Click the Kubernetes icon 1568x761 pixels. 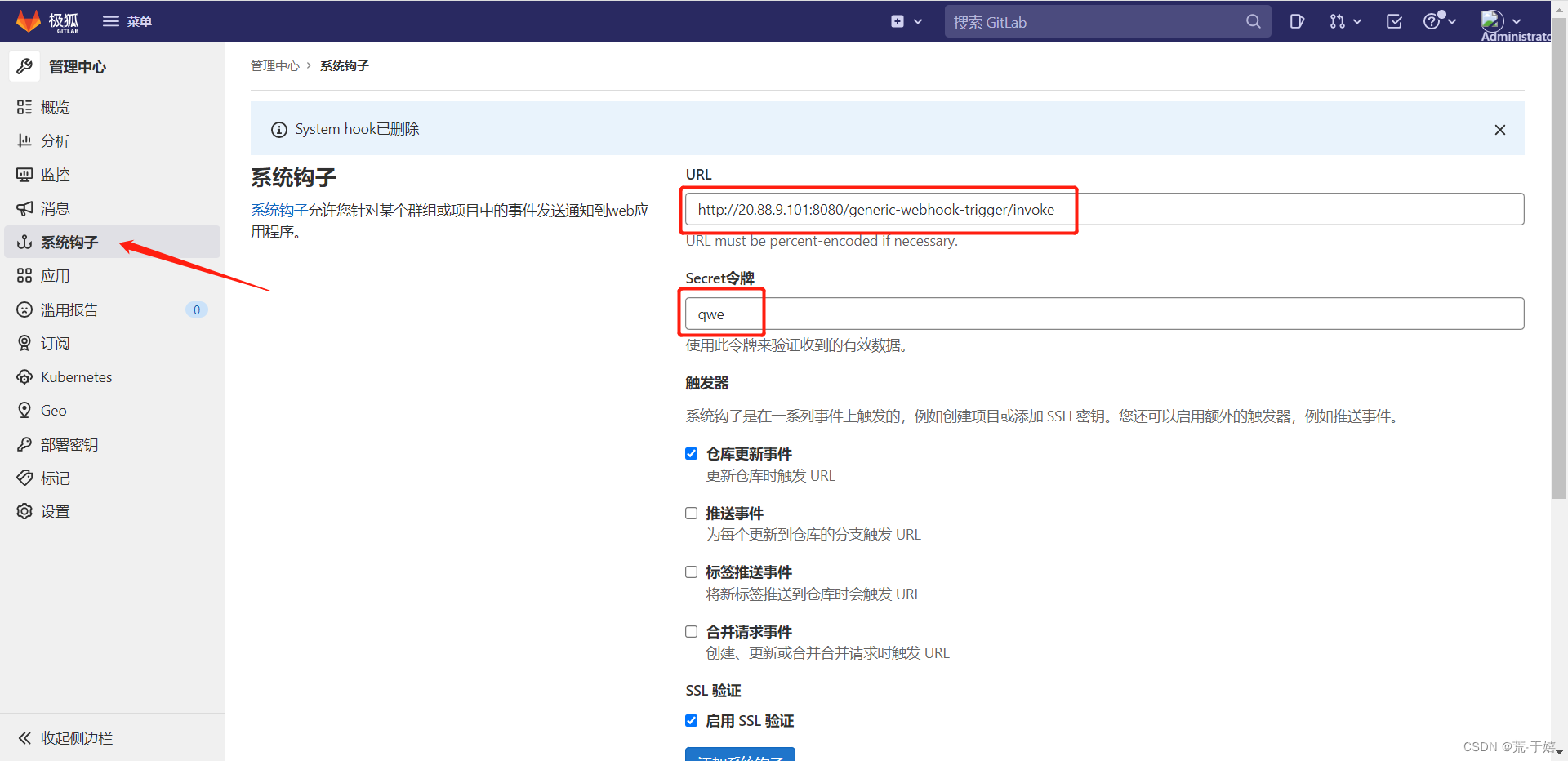tap(24, 376)
